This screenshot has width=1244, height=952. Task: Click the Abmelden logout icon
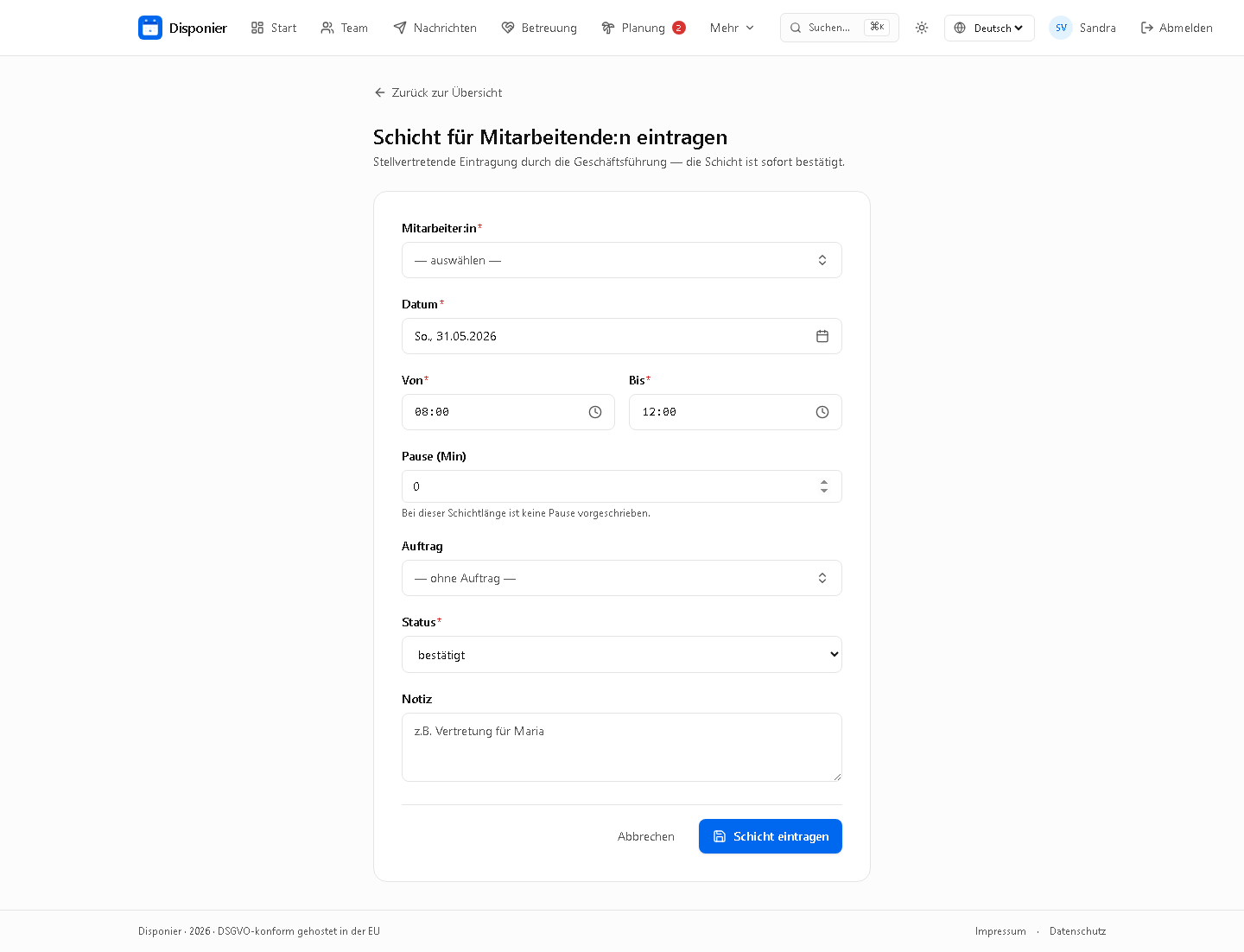1147,28
